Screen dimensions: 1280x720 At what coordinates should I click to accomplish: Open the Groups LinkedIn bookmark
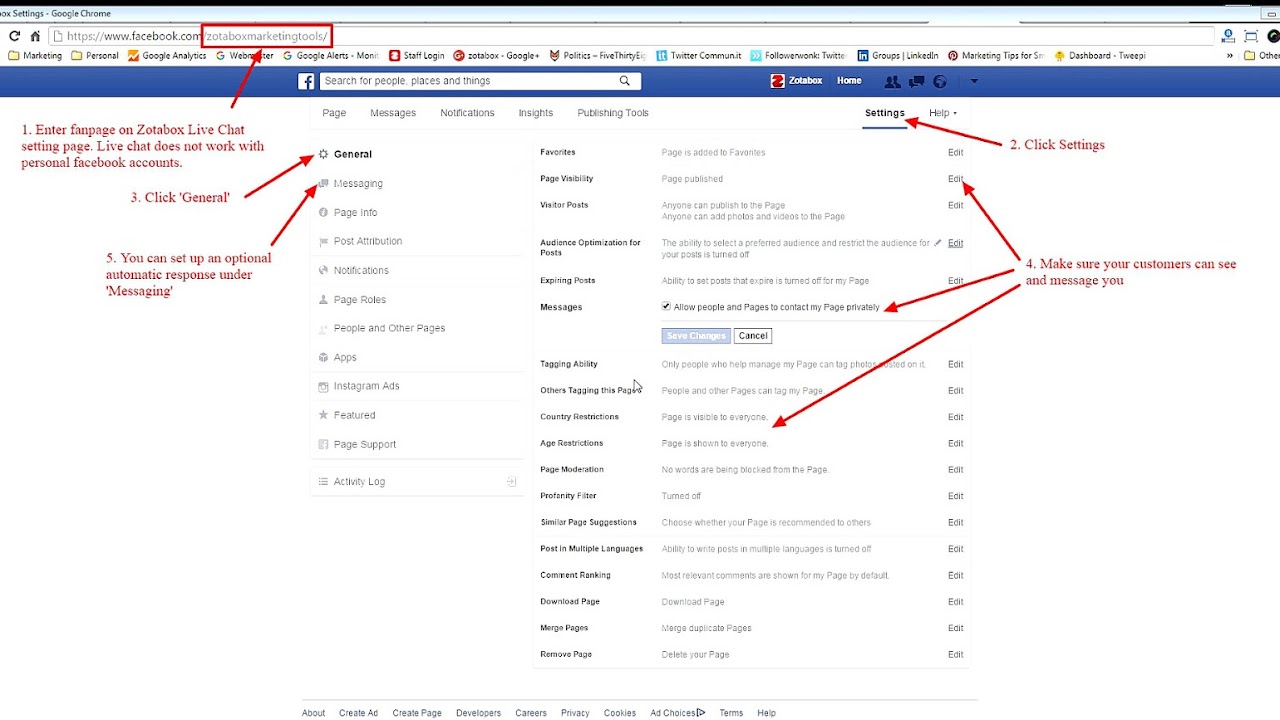click(x=898, y=56)
